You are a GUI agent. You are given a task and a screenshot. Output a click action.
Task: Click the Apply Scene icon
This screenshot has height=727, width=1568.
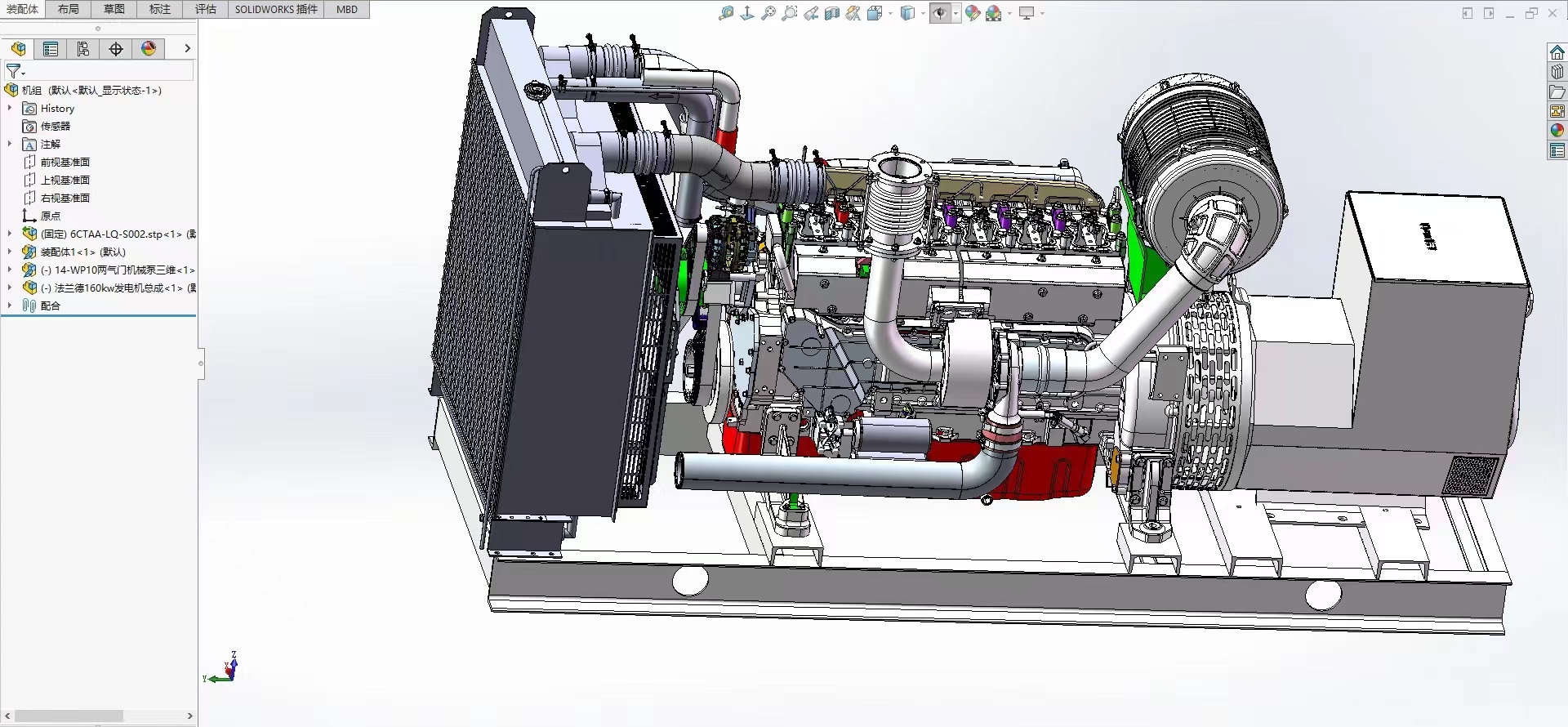(994, 13)
